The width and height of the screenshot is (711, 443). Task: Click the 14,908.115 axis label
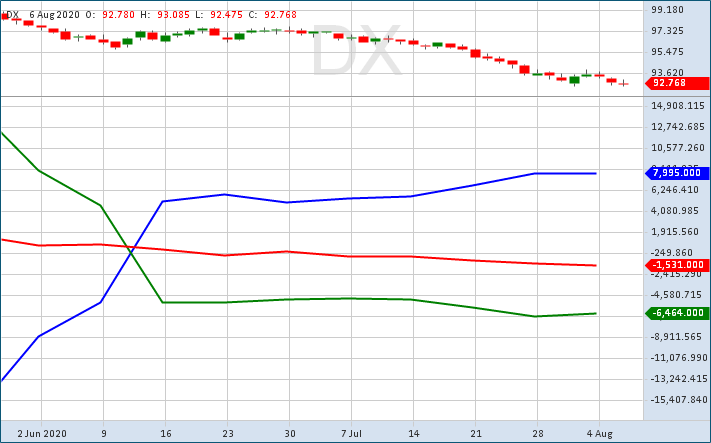pos(678,106)
